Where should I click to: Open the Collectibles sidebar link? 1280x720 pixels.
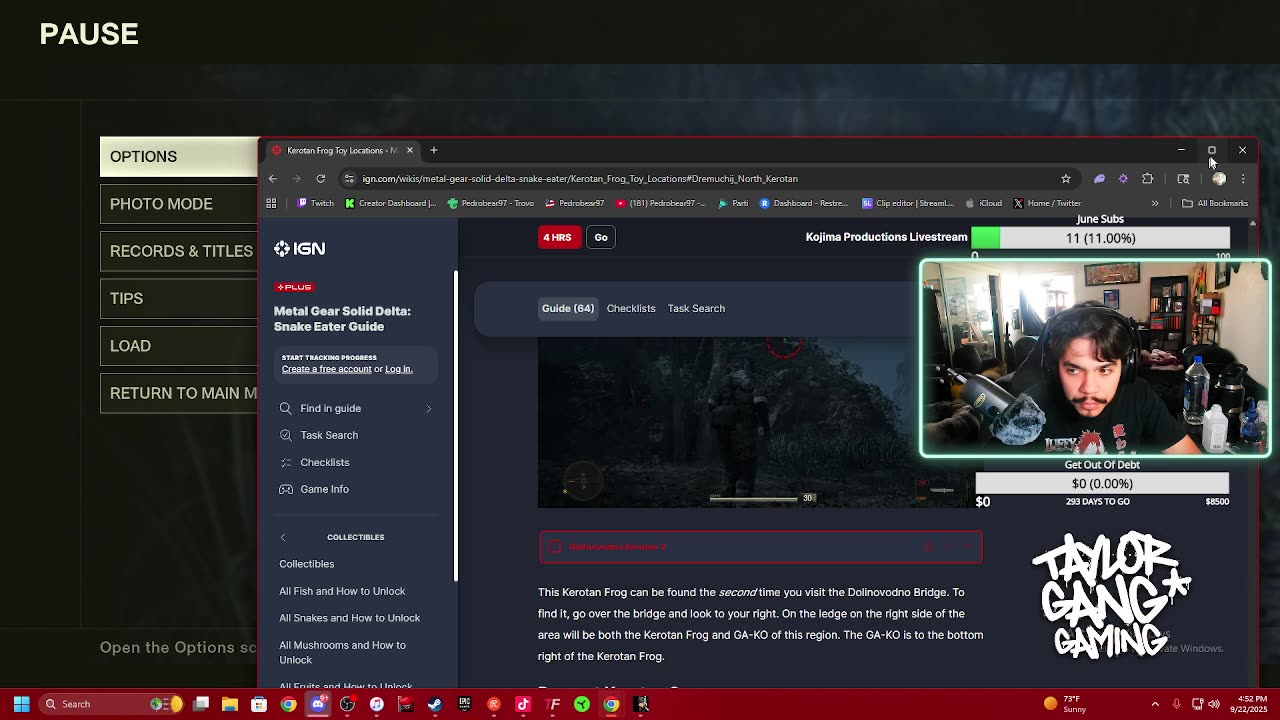(x=307, y=564)
